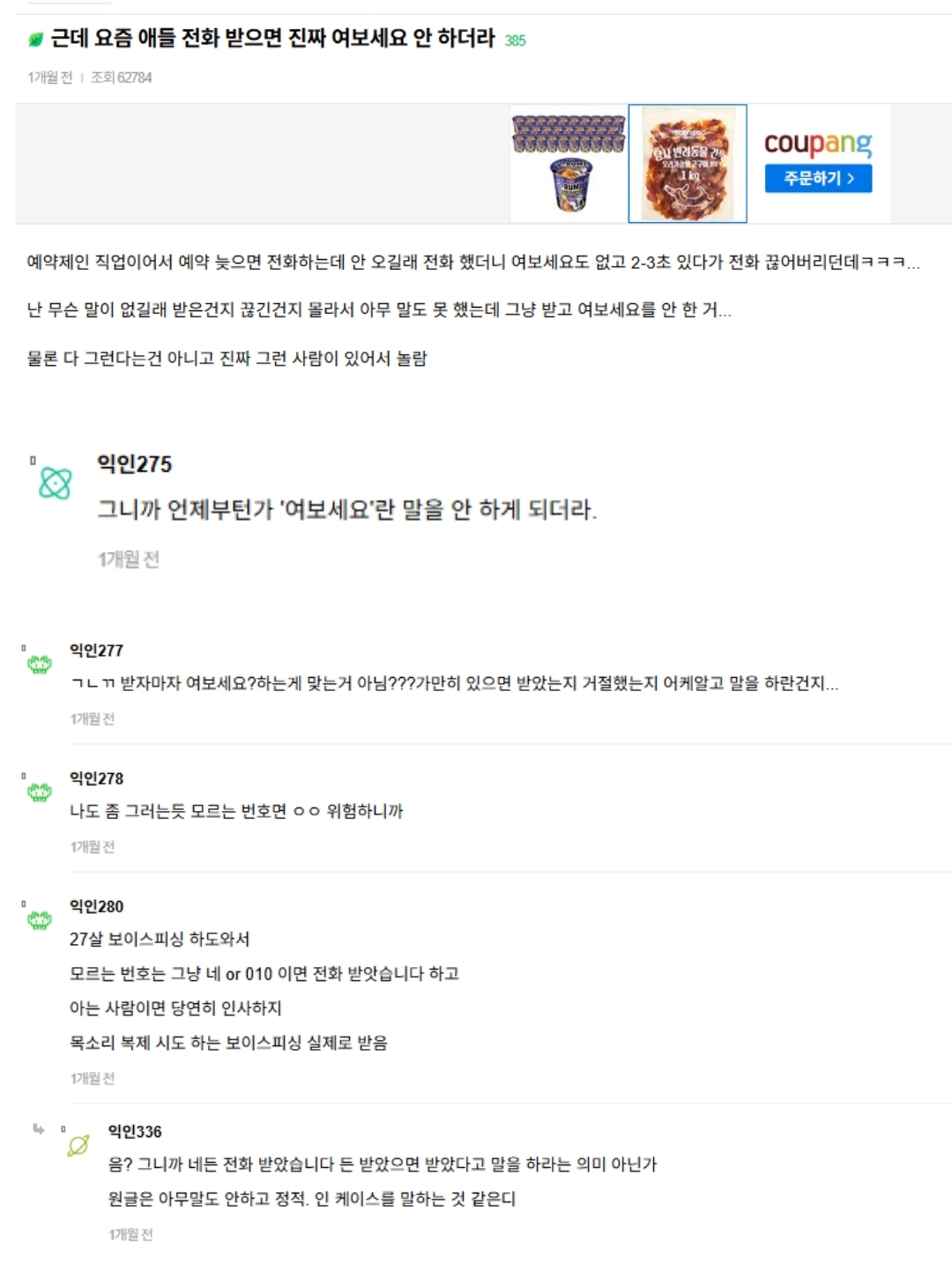Open the comment count 385 link
The height and width of the screenshot is (1279, 952).
click(x=515, y=41)
